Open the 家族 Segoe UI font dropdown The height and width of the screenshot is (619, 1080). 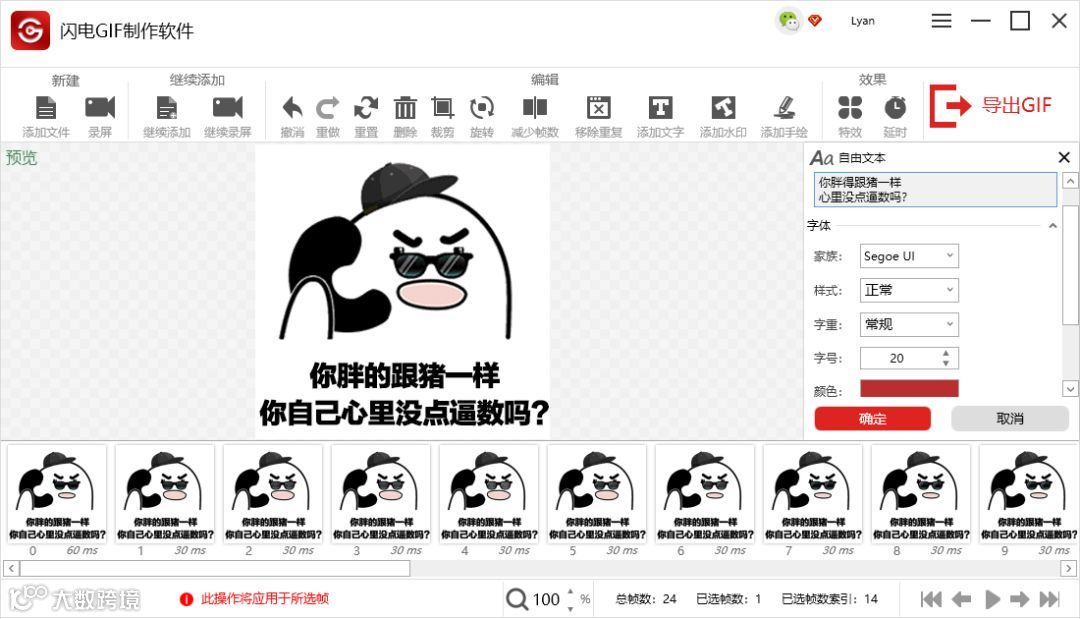(x=909, y=256)
